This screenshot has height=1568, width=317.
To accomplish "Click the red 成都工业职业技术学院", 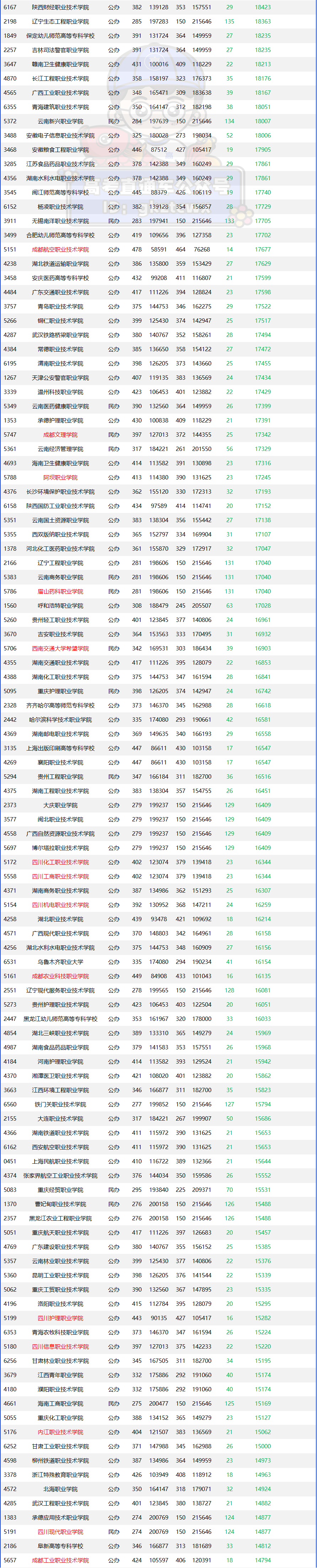I will [x=60, y=1561].
